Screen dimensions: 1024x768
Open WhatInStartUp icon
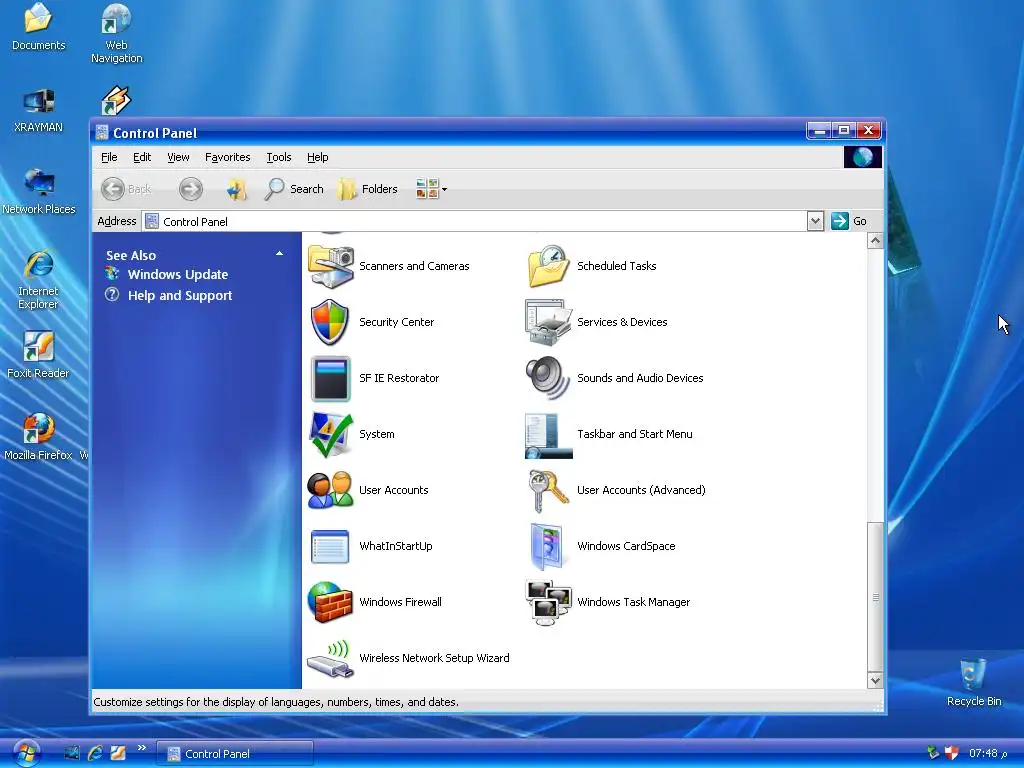[330, 547]
